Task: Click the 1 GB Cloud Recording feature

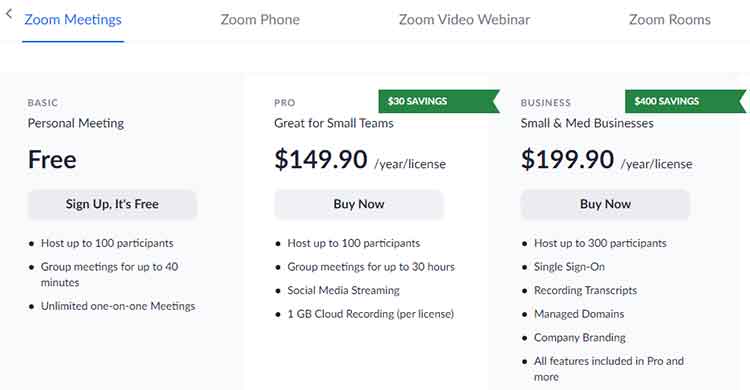Action: (371, 314)
